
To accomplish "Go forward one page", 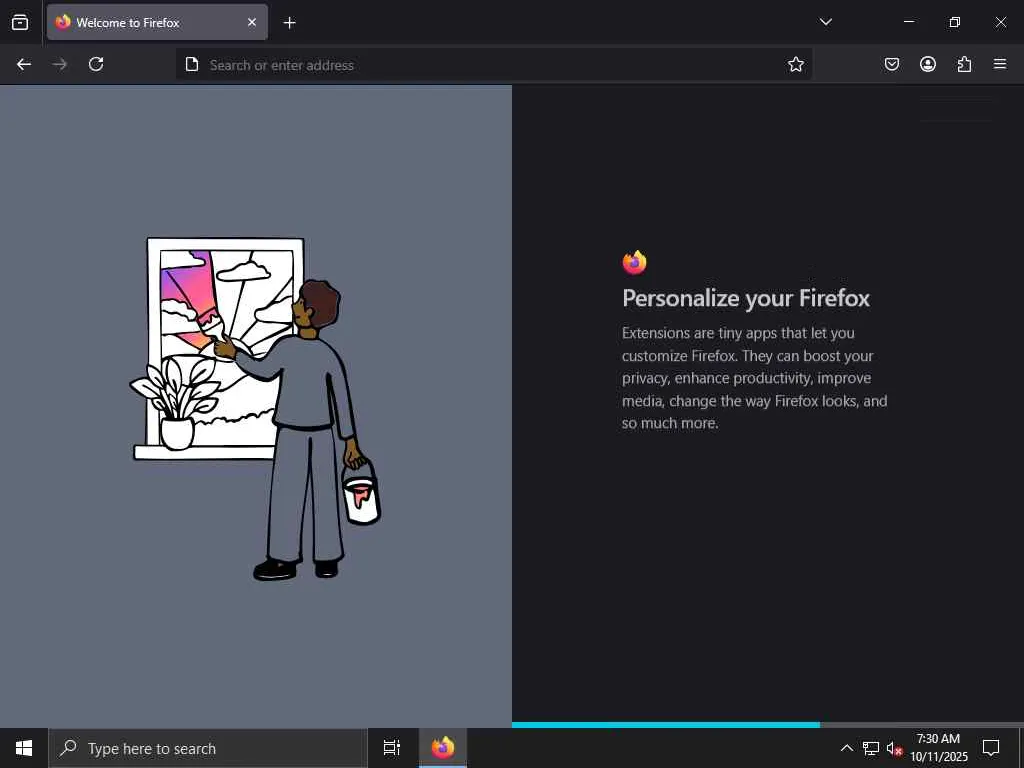I will (59, 64).
